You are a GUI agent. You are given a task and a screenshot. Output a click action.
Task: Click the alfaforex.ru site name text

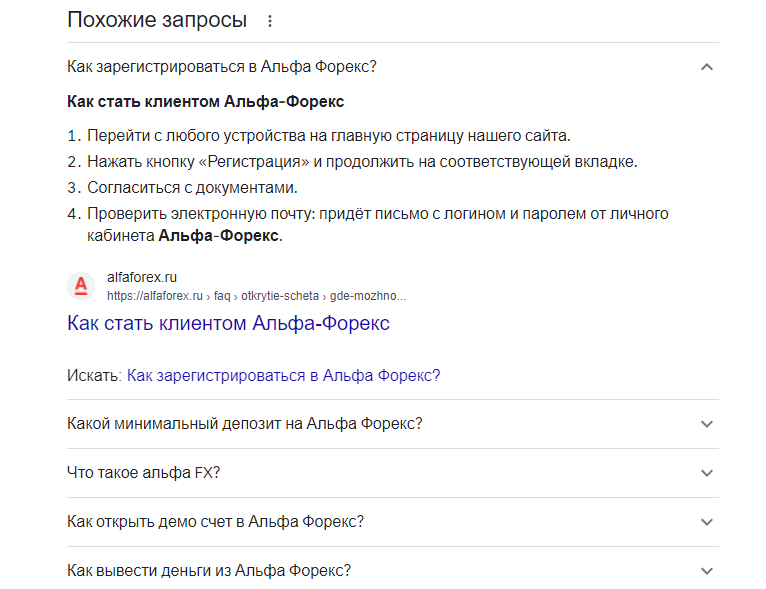click(x=142, y=277)
